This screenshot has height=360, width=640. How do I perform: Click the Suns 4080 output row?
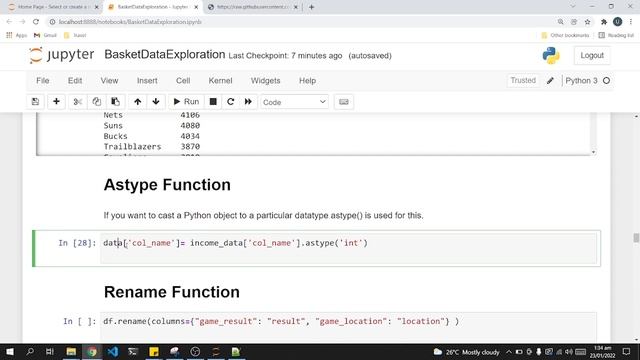click(151, 125)
